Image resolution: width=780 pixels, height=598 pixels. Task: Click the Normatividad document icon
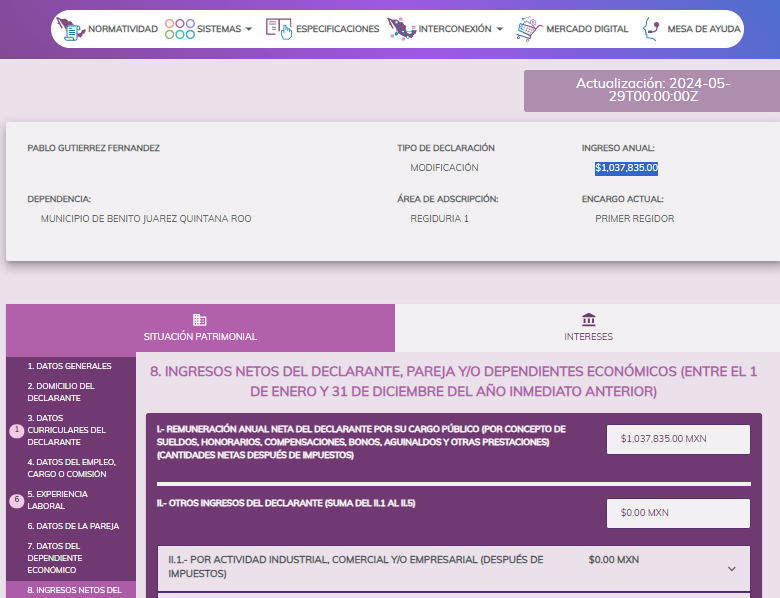pos(72,29)
